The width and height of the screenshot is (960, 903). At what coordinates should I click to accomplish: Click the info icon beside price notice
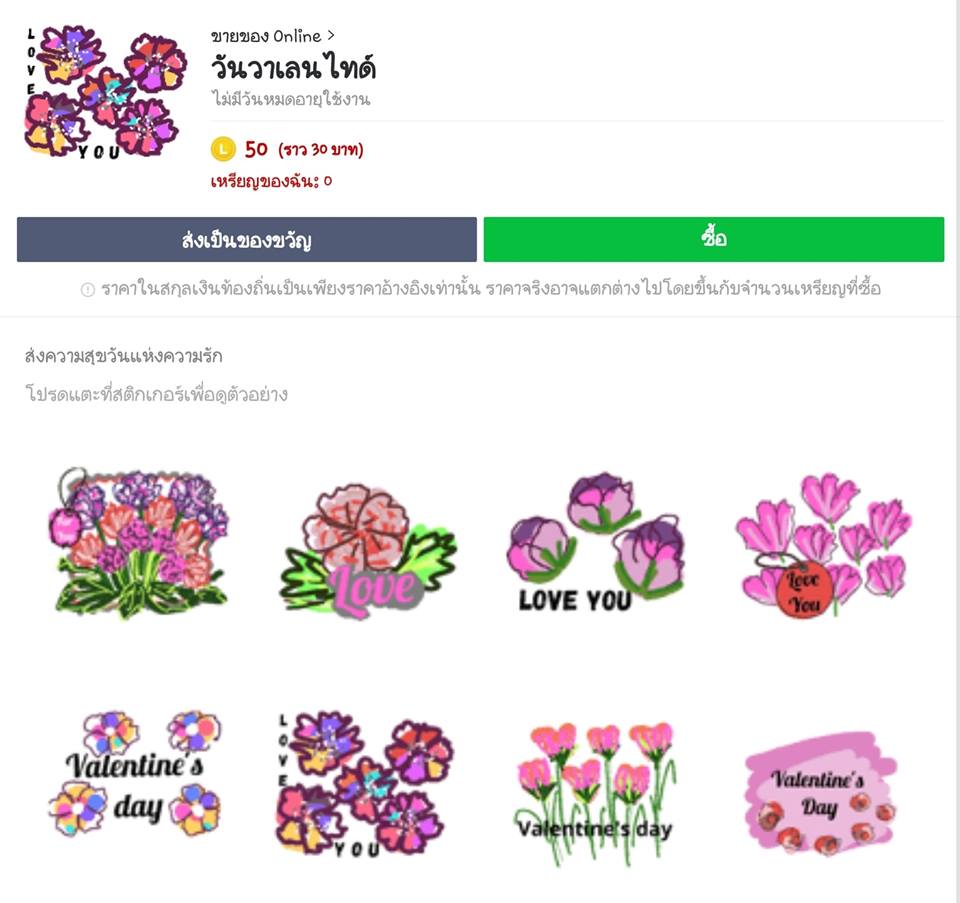pyautogui.click(x=88, y=290)
